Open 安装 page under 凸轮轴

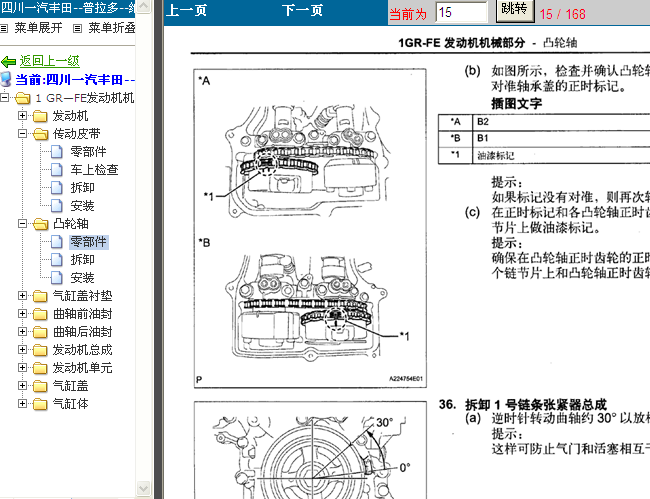(82, 278)
